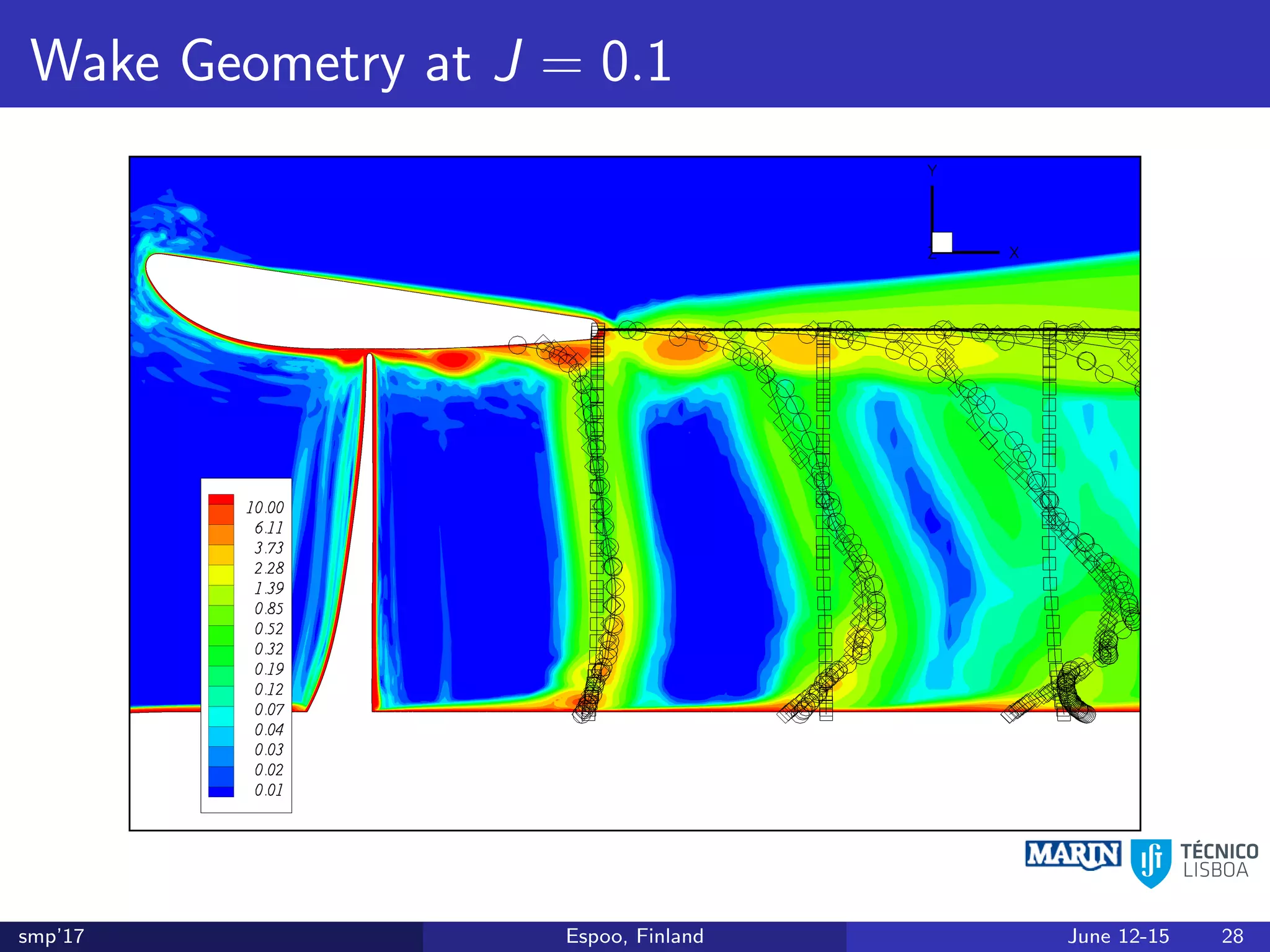1270x952 pixels.
Task: Click the X axis label
Action: point(1013,253)
